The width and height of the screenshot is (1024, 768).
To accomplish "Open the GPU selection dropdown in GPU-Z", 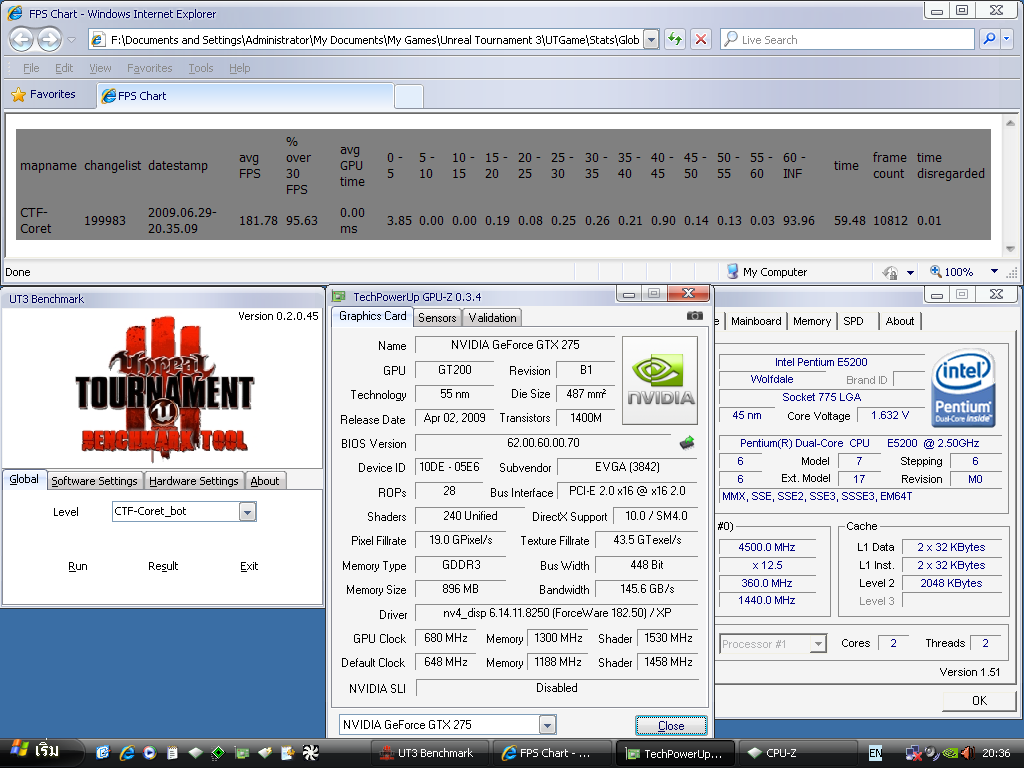I will pyautogui.click(x=547, y=724).
